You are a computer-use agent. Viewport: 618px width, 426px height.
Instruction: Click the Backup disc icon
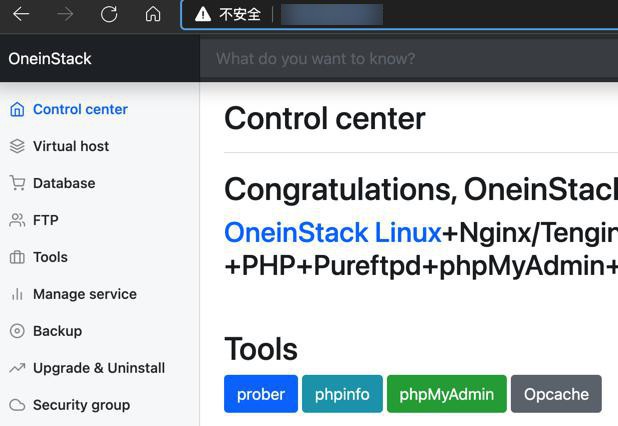tap(17, 332)
